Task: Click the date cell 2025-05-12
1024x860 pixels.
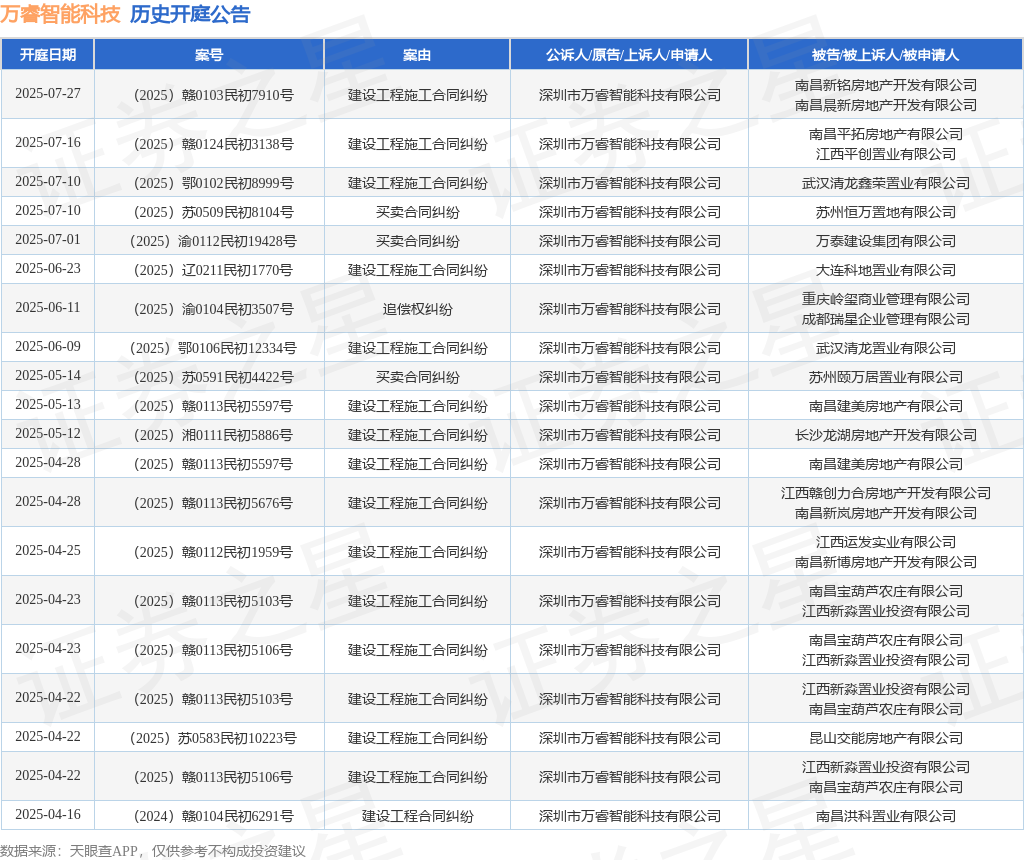Action: pyautogui.click(x=48, y=434)
